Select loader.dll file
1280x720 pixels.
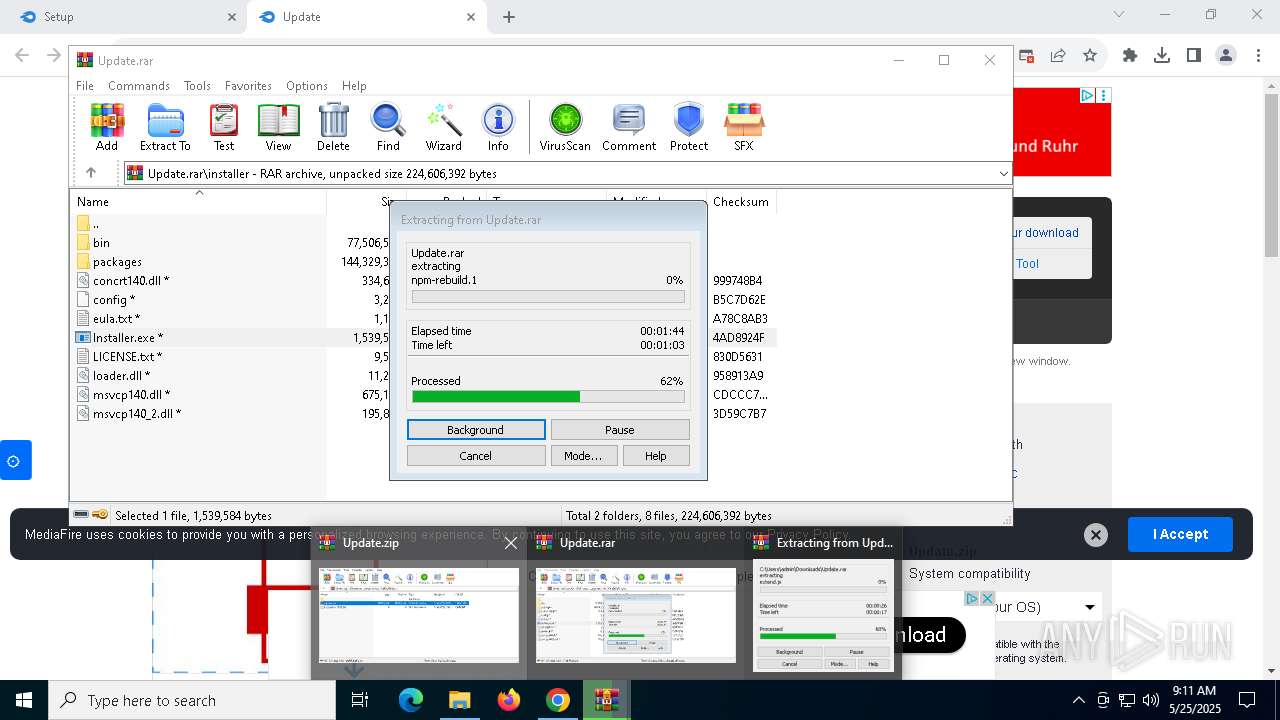121,376
